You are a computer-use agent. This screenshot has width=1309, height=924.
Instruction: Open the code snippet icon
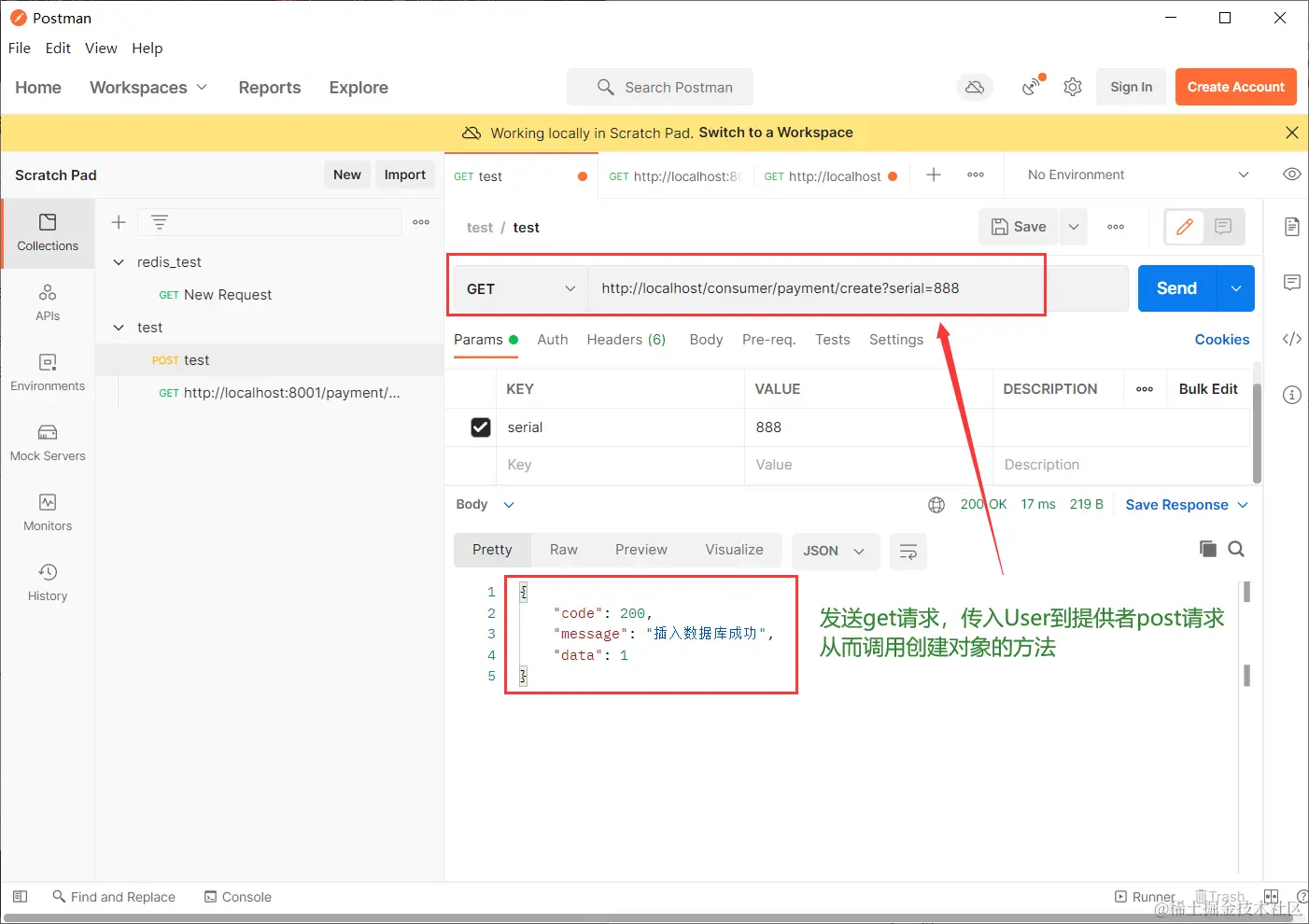tap(1292, 339)
